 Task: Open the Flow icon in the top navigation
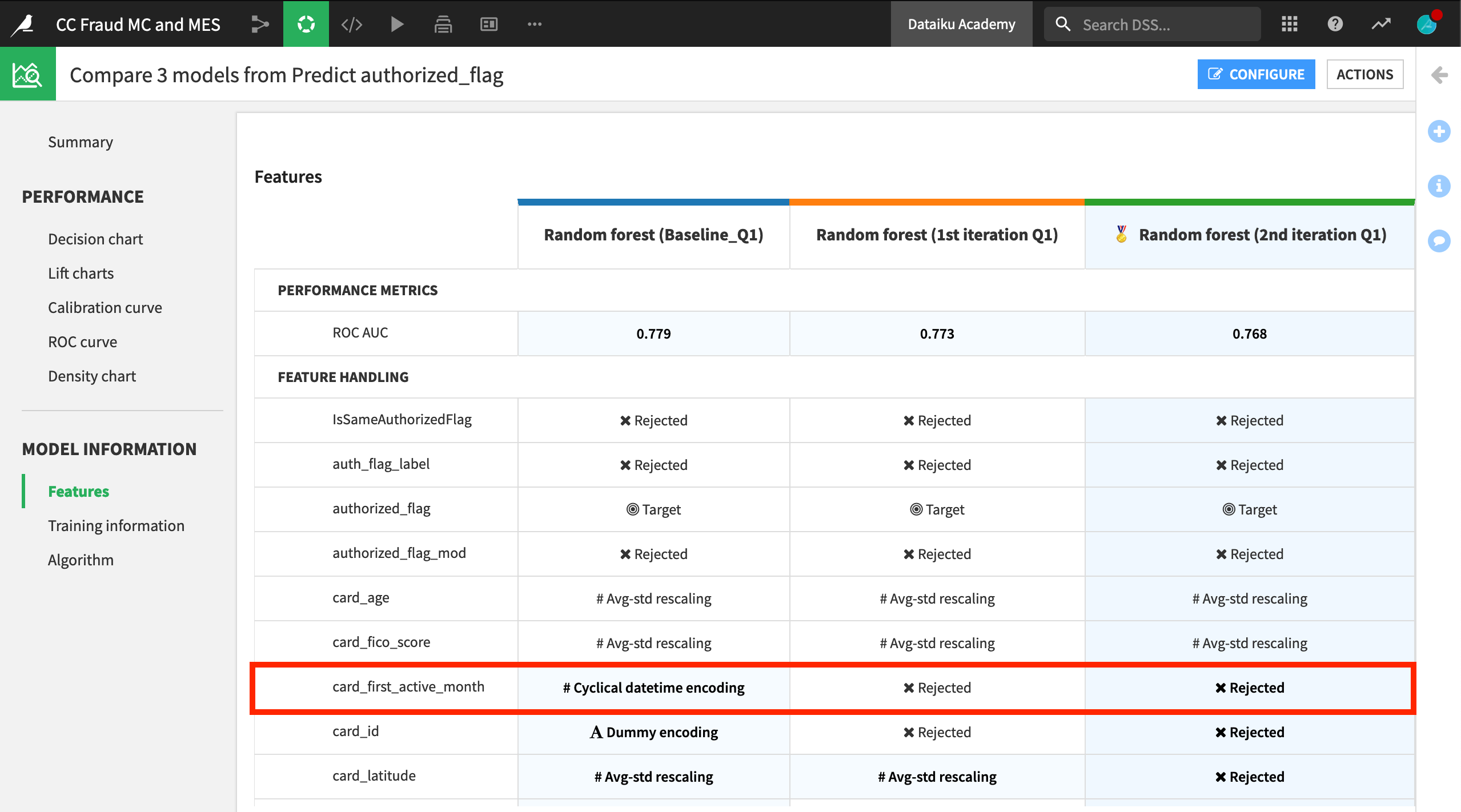point(260,24)
